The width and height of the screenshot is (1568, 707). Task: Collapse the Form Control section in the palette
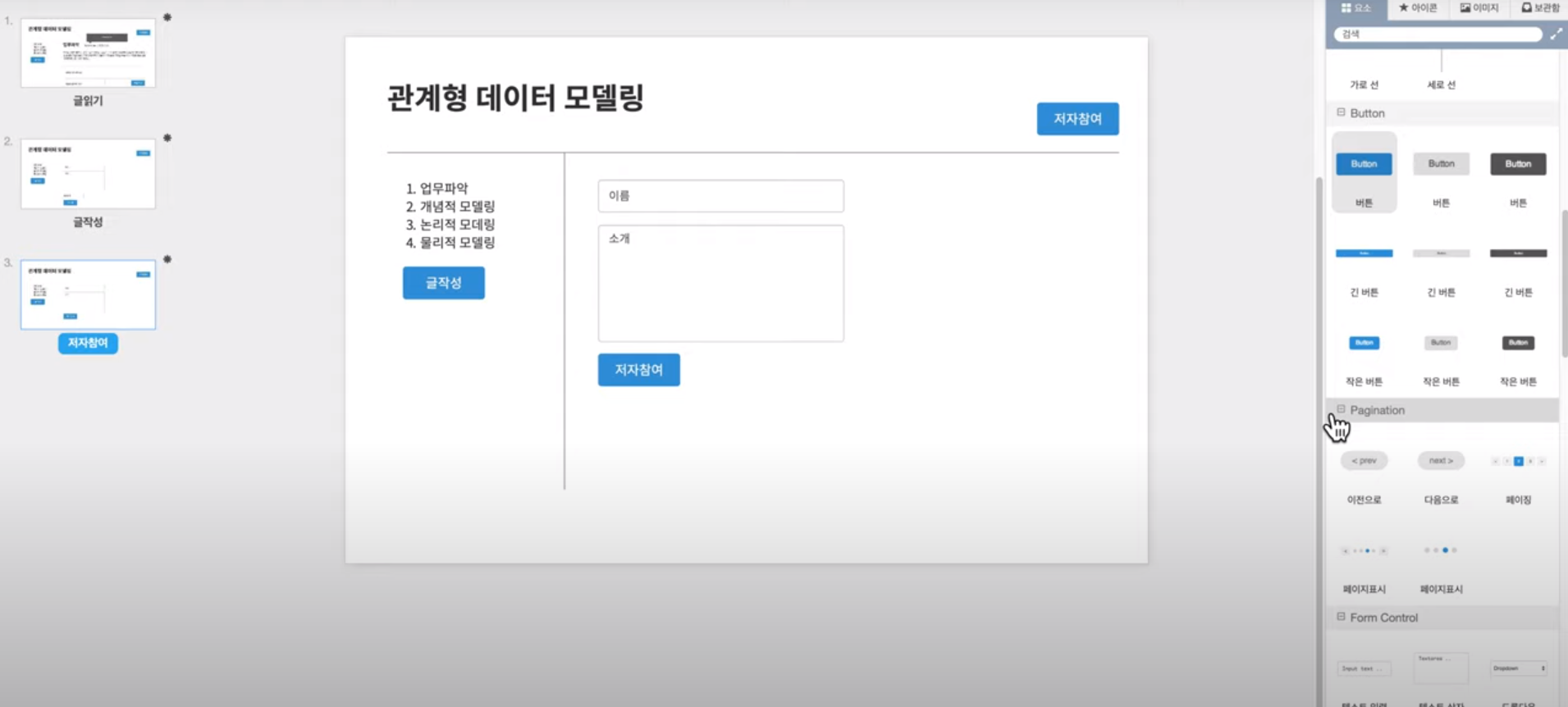[x=1341, y=617]
